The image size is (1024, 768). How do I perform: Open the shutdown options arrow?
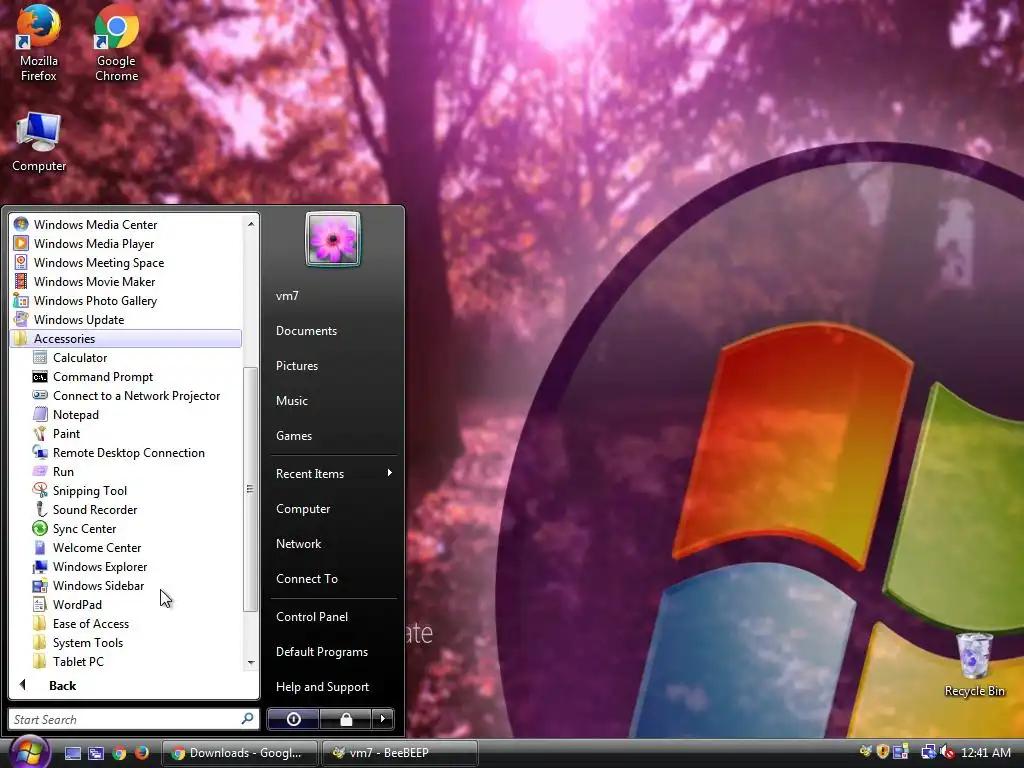click(x=383, y=719)
